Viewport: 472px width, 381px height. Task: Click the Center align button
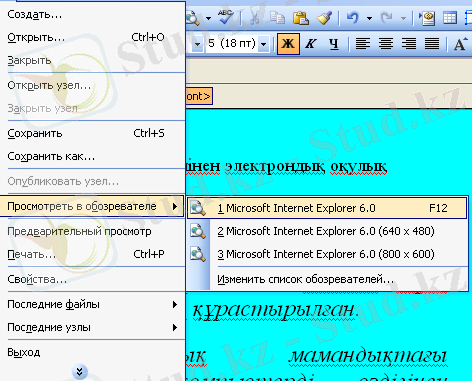[x=386, y=44]
